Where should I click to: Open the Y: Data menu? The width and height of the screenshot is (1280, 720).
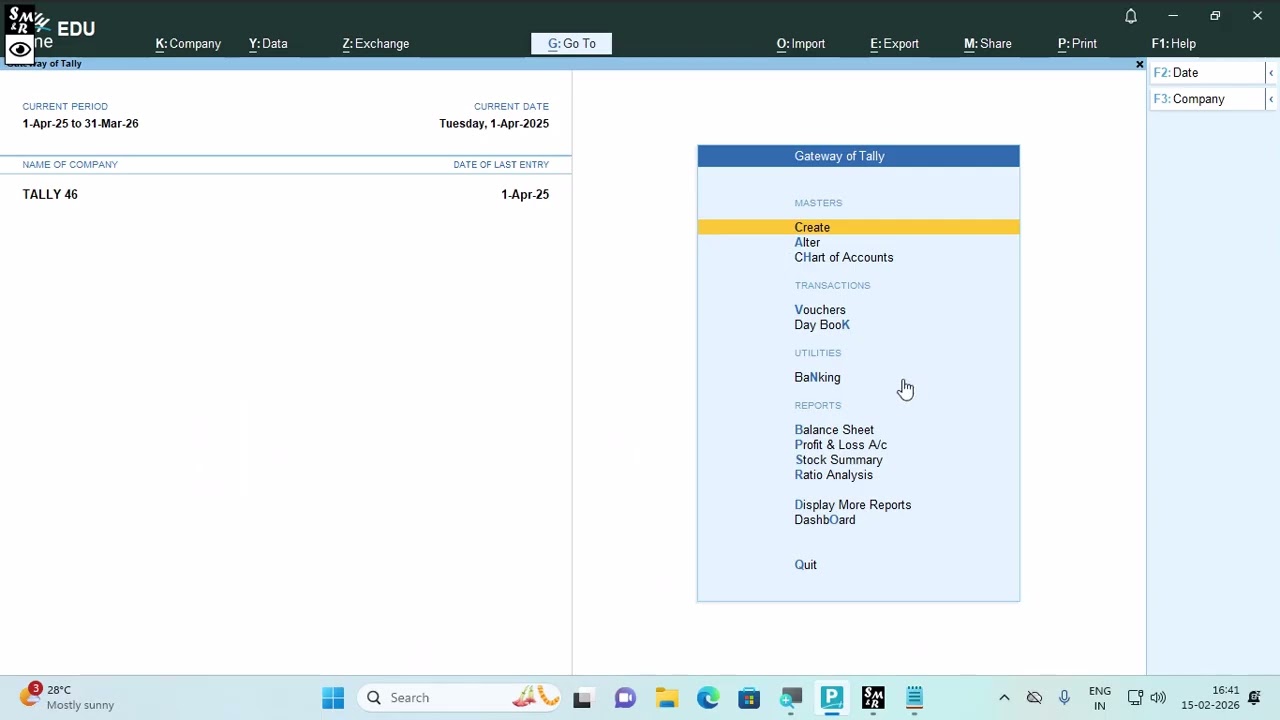[268, 44]
